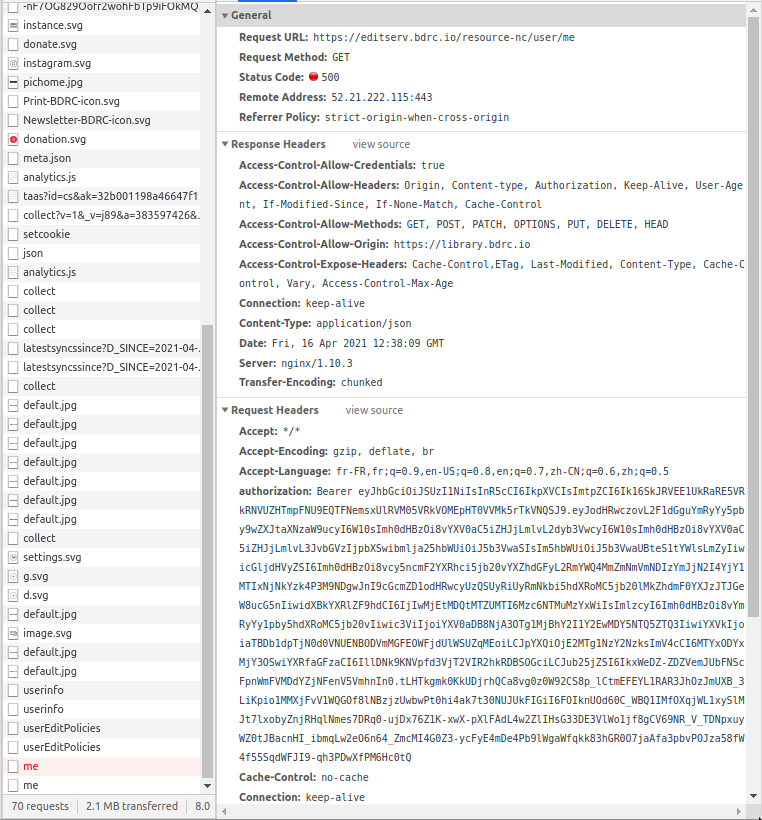Click the horizontal scrollbar right arrow
The image size is (762, 820).
[738, 811]
